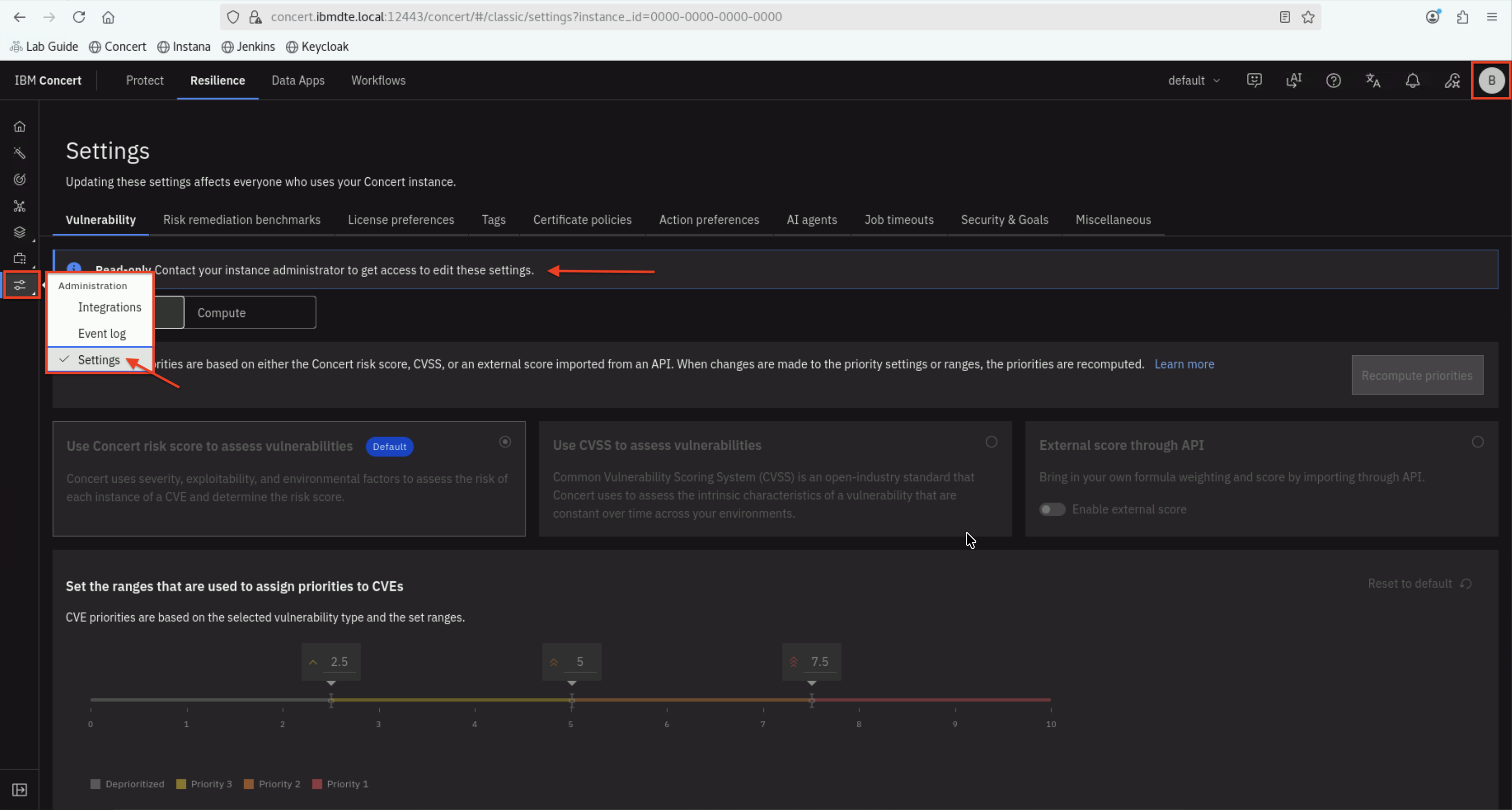Open the Tags tab
This screenshot has height=810, width=1512.
coord(494,219)
